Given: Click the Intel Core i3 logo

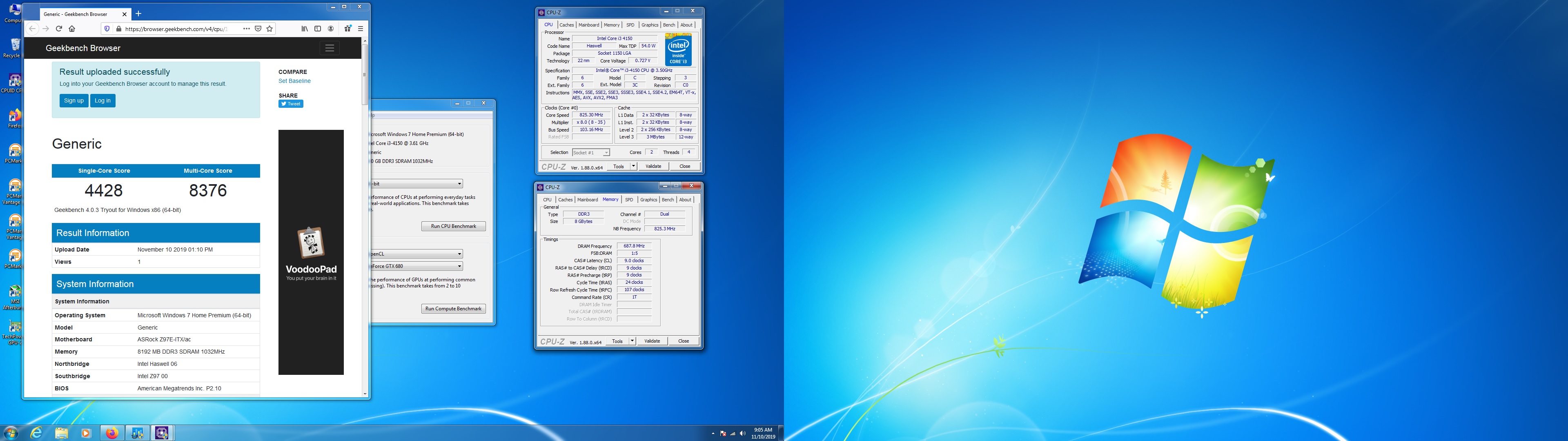Looking at the screenshot, I should [x=678, y=49].
